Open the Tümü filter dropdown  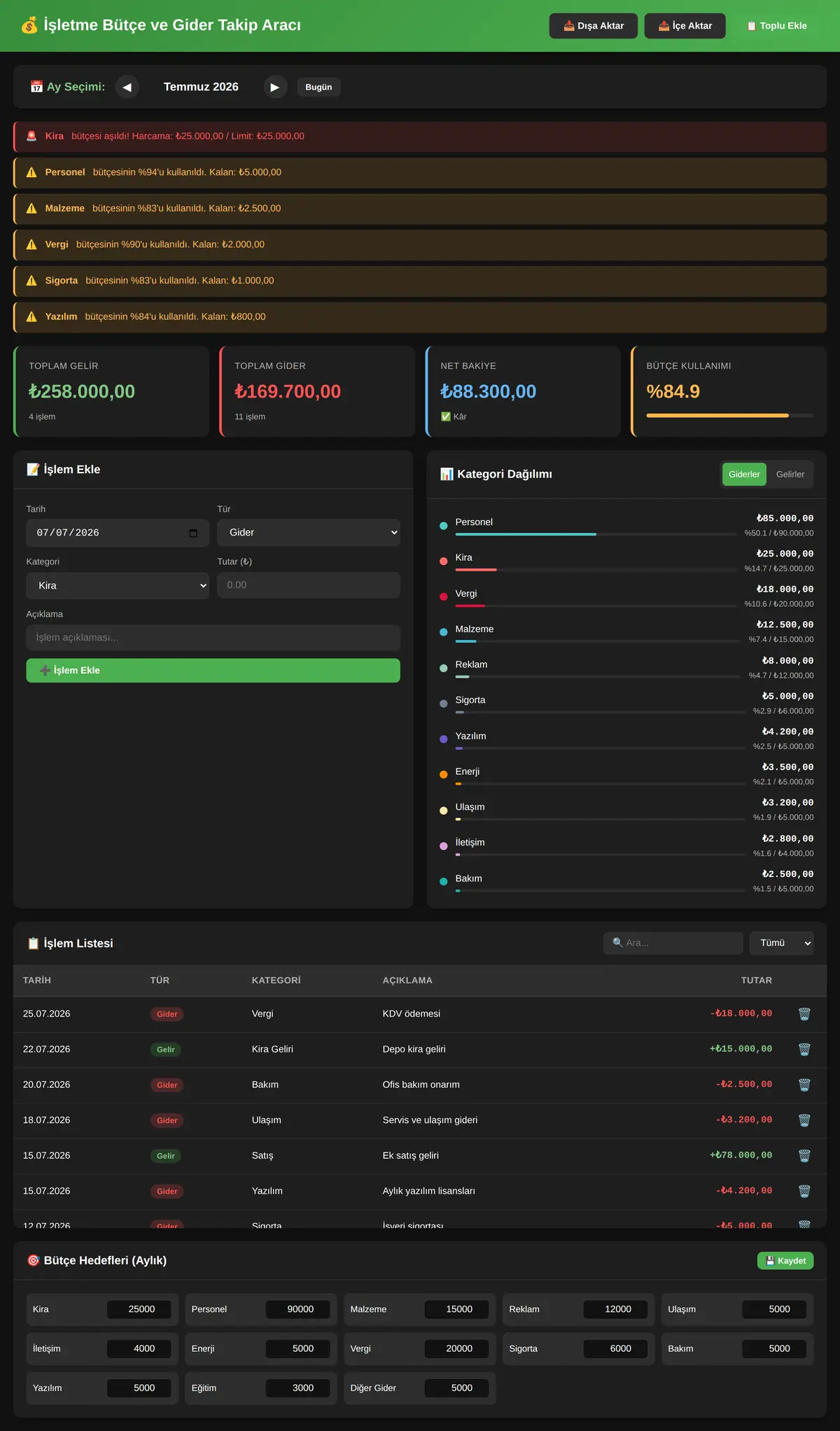(781, 943)
